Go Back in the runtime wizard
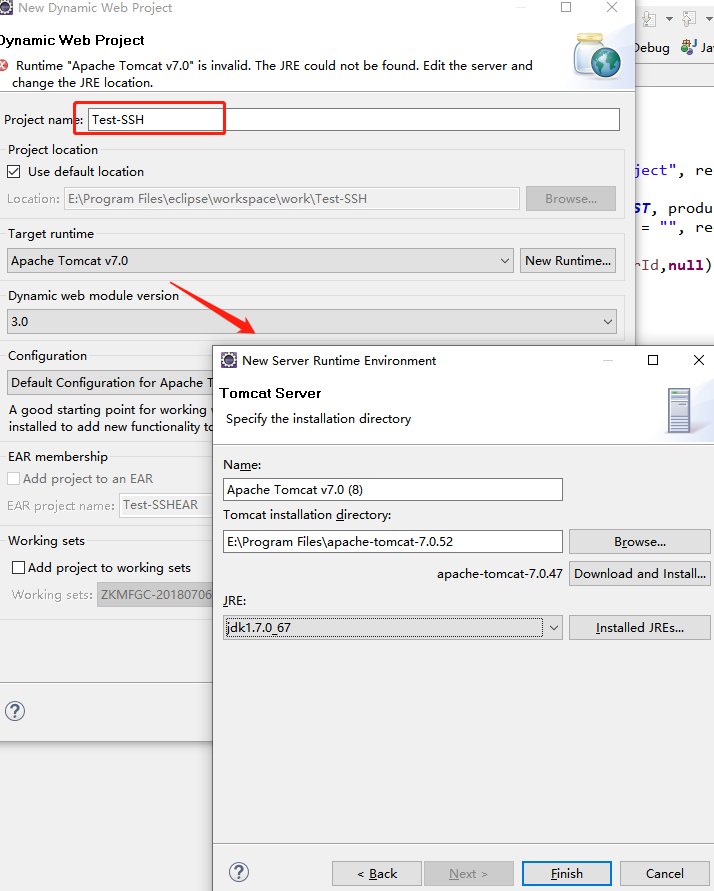Image resolution: width=714 pixels, height=891 pixels. (377, 873)
